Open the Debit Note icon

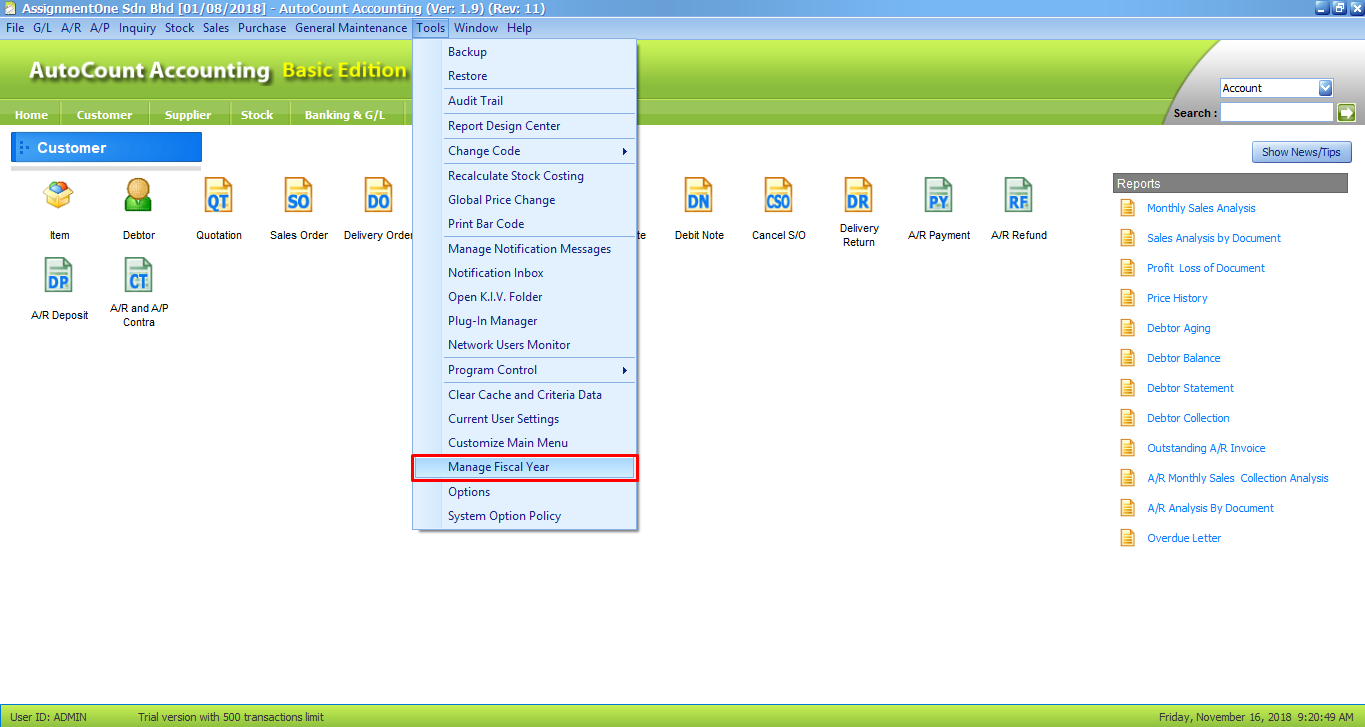pyautogui.click(x=698, y=195)
